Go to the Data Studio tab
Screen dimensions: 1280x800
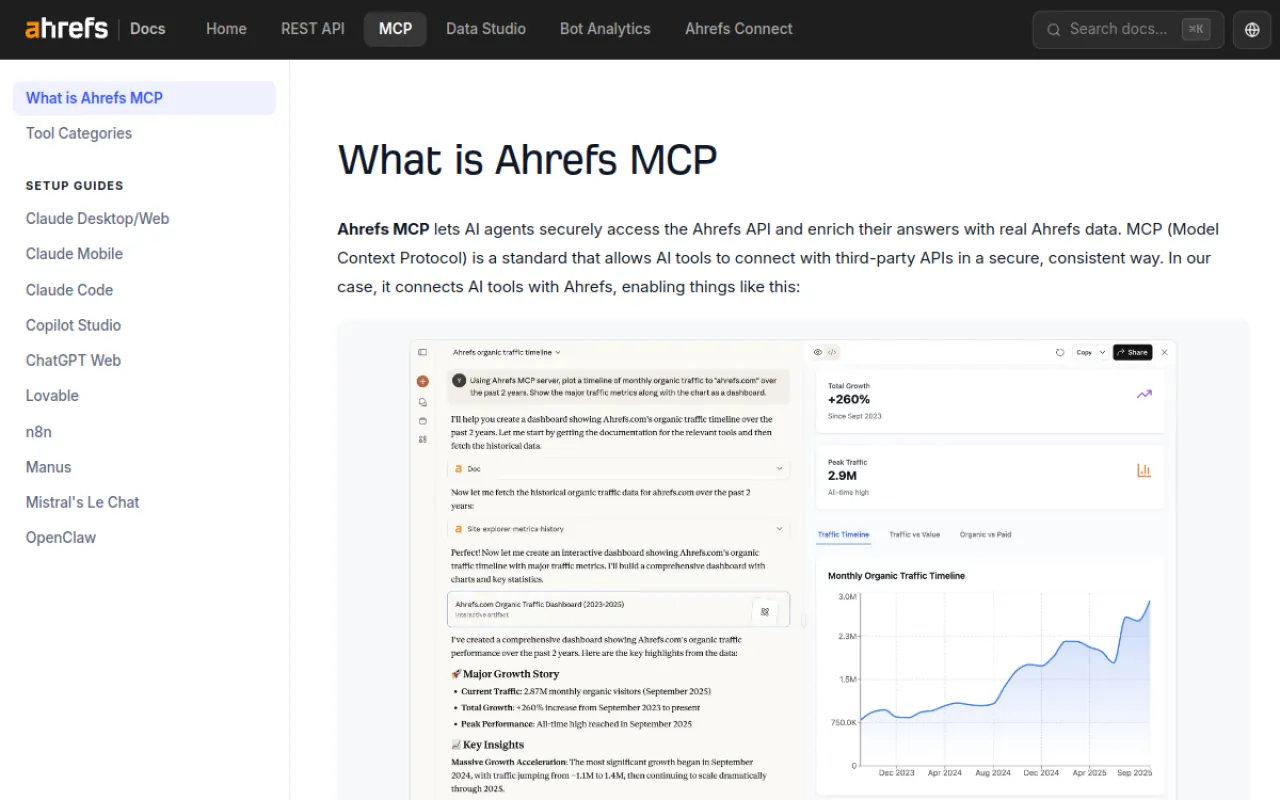tap(486, 29)
